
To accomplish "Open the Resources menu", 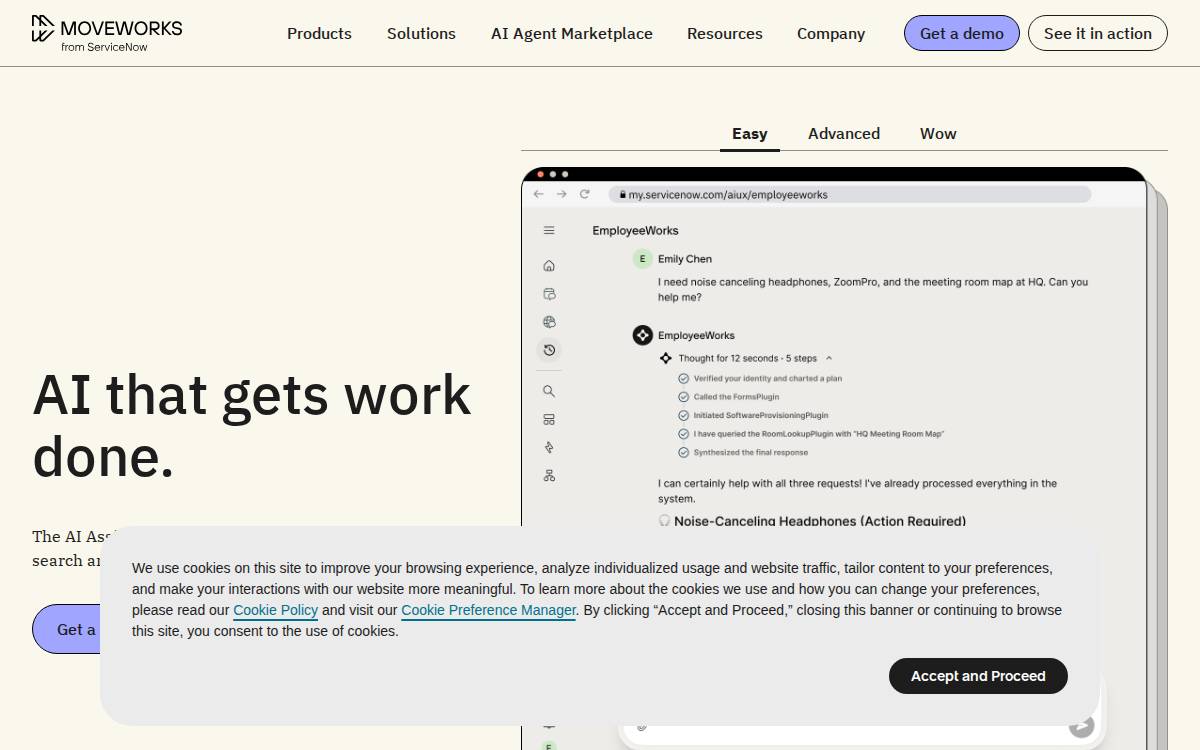I will [x=725, y=33].
